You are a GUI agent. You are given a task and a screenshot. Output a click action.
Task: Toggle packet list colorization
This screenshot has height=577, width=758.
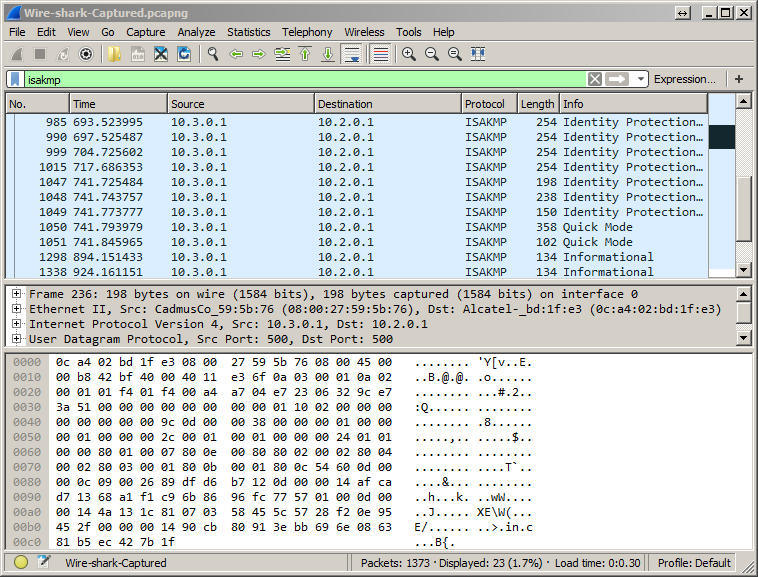(380, 54)
